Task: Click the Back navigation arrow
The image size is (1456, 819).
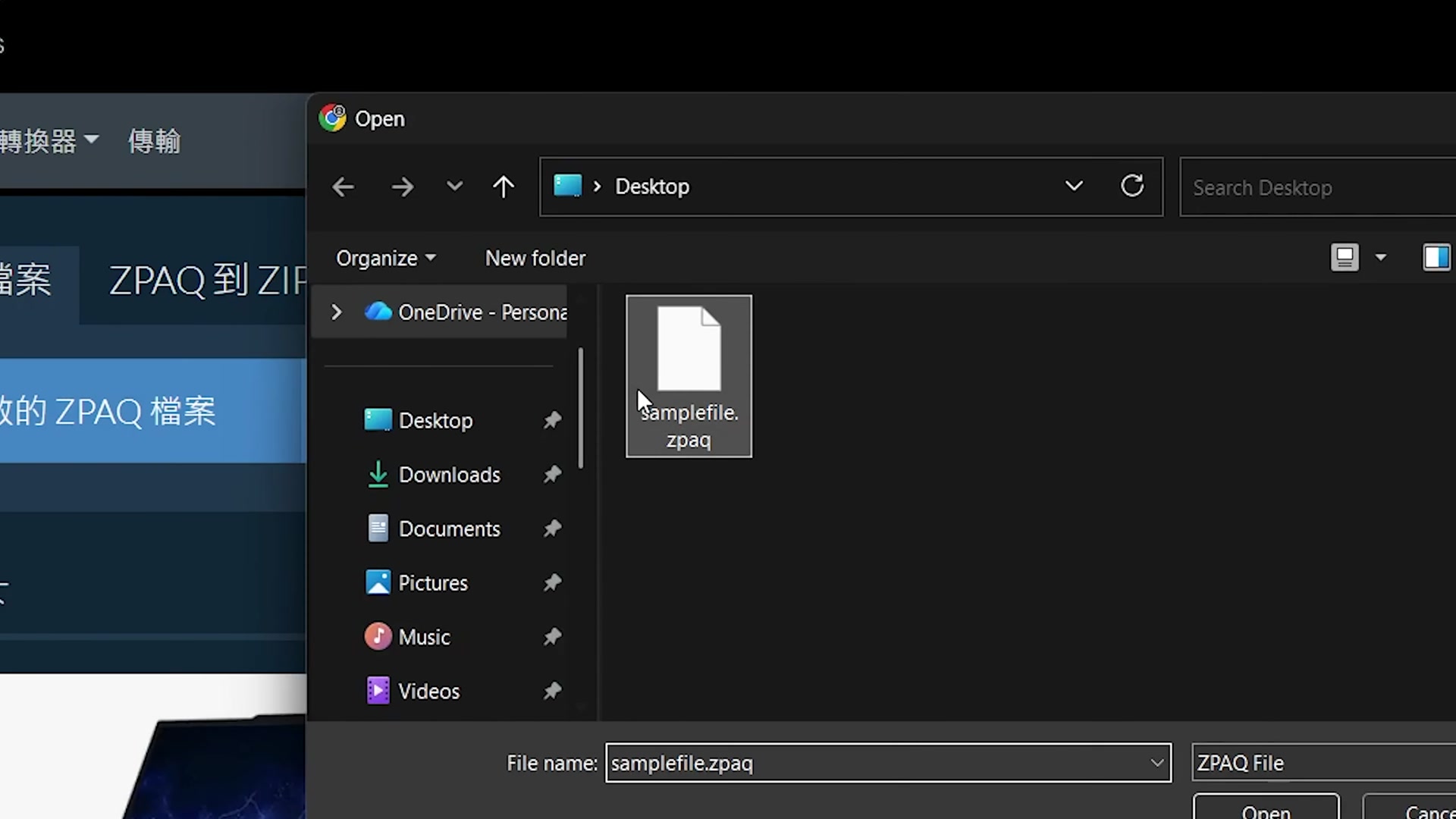Action: [343, 187]
